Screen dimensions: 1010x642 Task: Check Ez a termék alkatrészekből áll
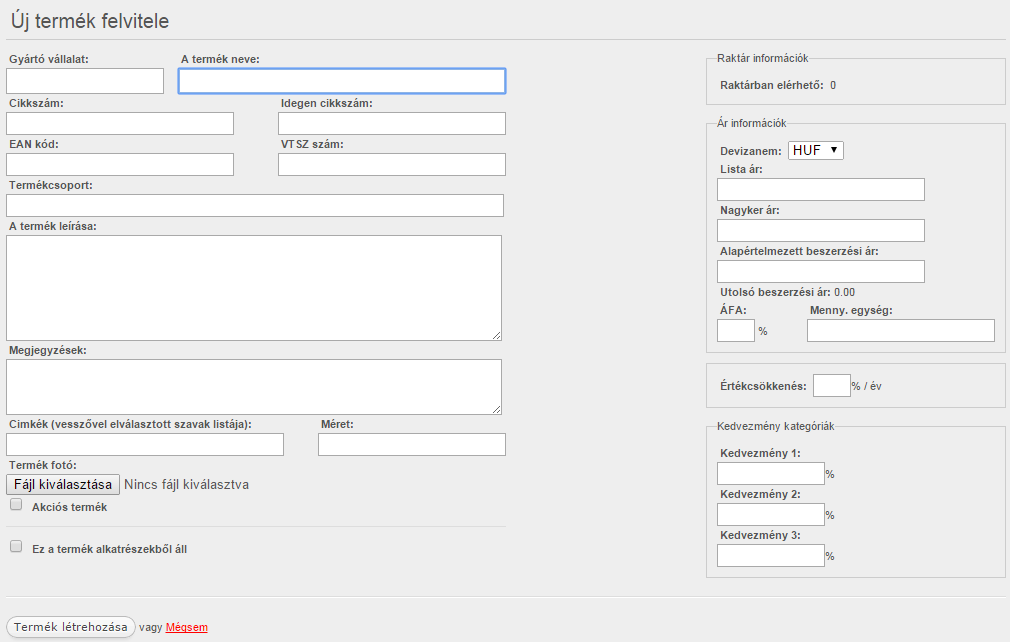pyautogui.click(x=16, y=546)
